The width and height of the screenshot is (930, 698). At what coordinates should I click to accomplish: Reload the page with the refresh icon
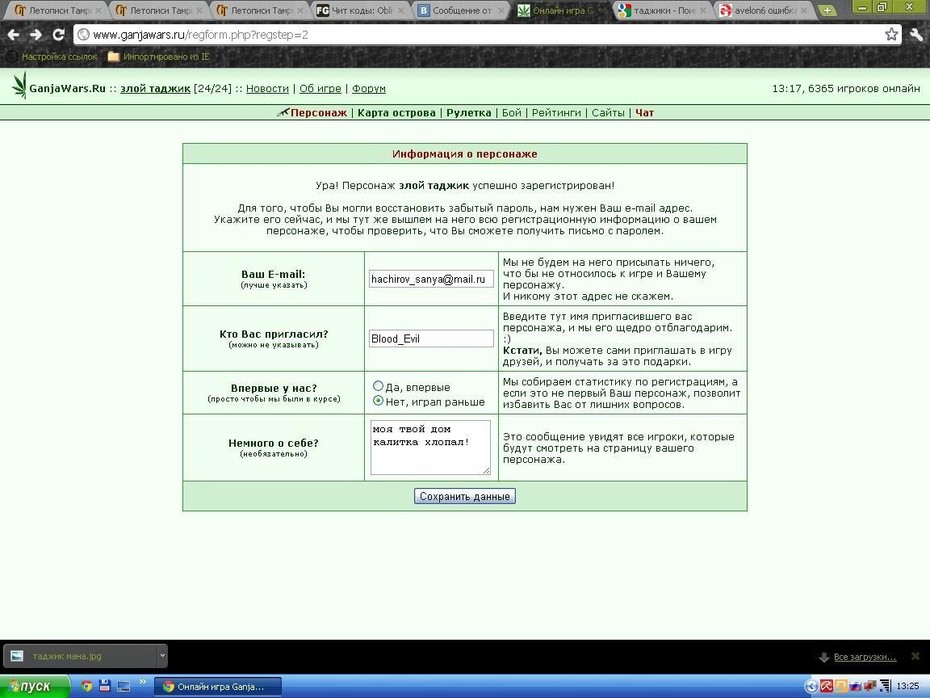click(58, 35)
